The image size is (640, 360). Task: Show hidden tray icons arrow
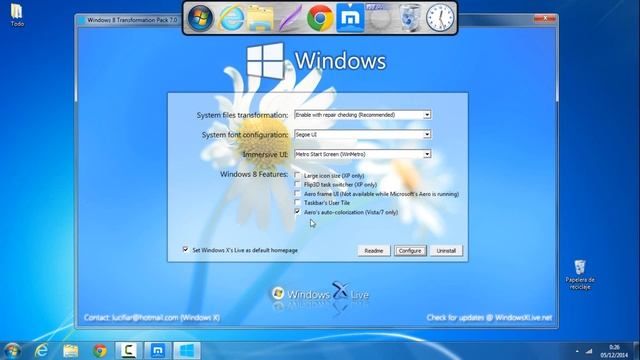tap(577, 351)
